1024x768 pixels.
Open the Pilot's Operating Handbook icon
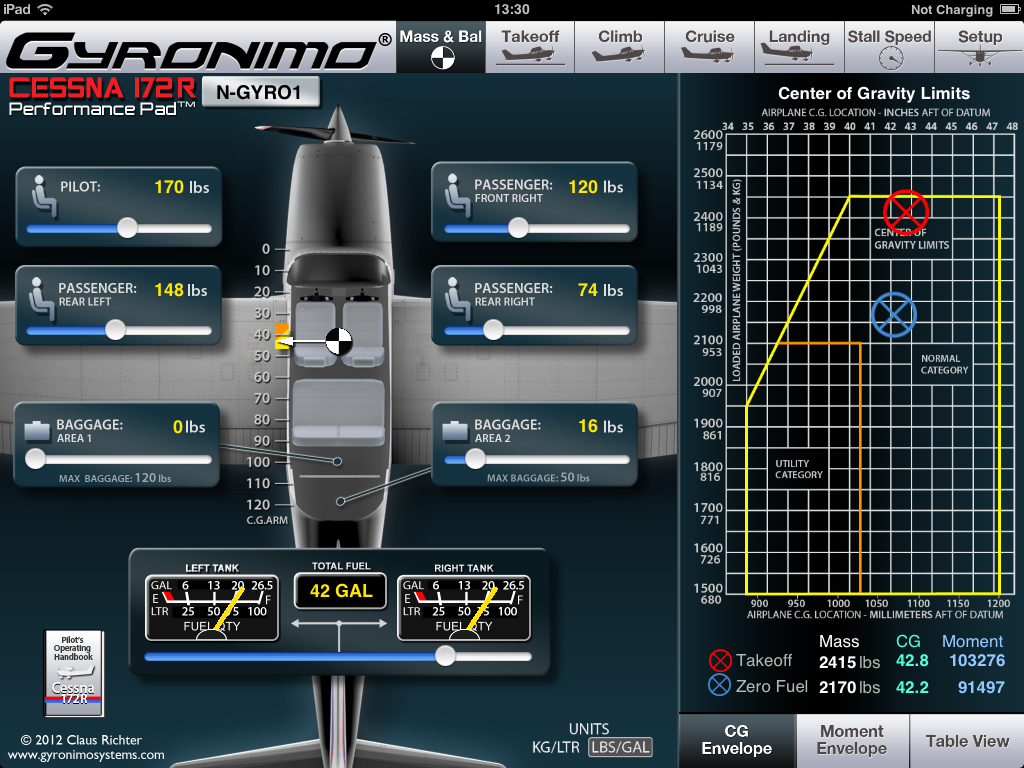73,673
